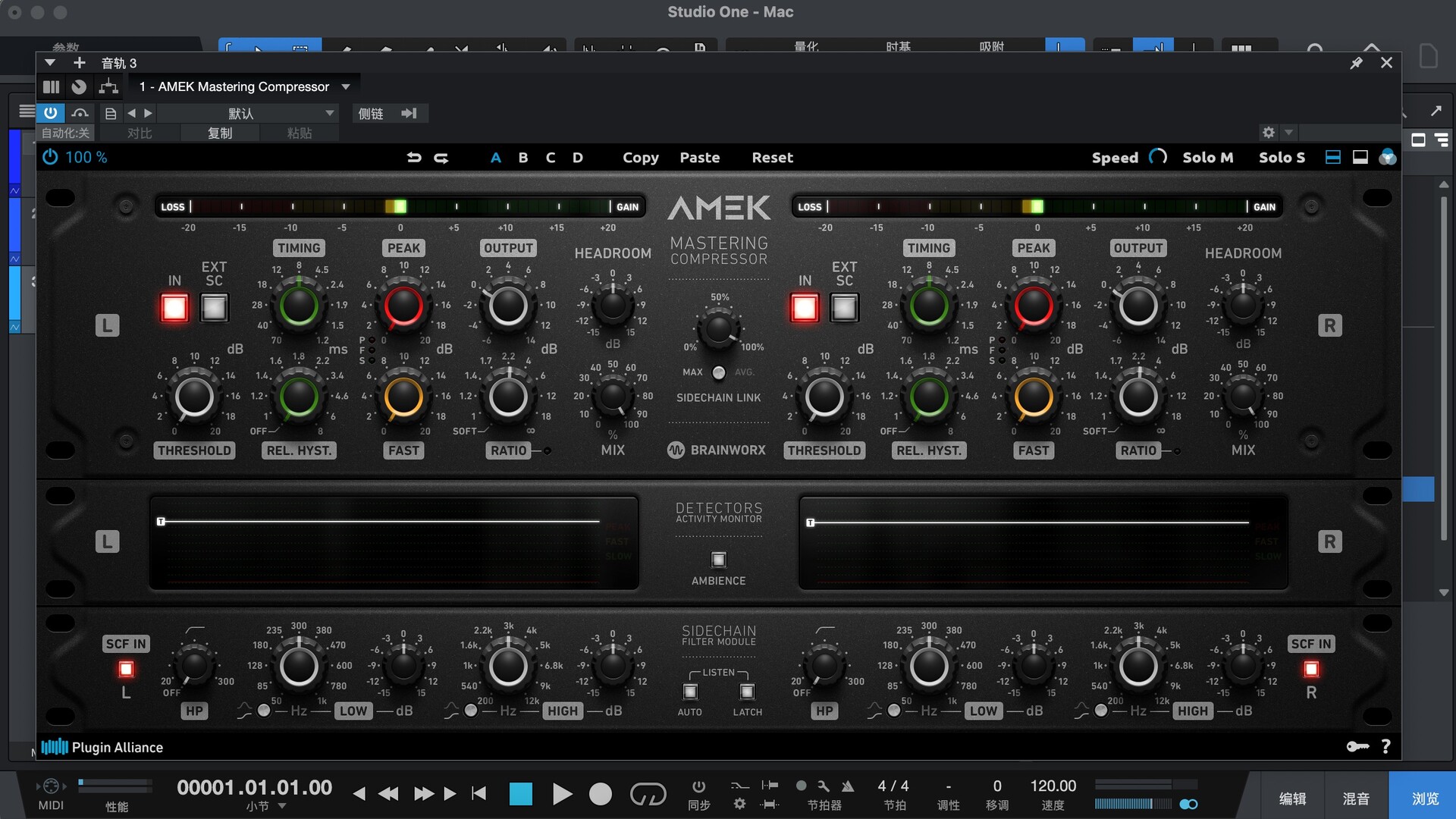Toggle the right SCF IN red button
The width and height of the screenshot is (1456, 819).
pyautogui.click(x=1311, y=669)
